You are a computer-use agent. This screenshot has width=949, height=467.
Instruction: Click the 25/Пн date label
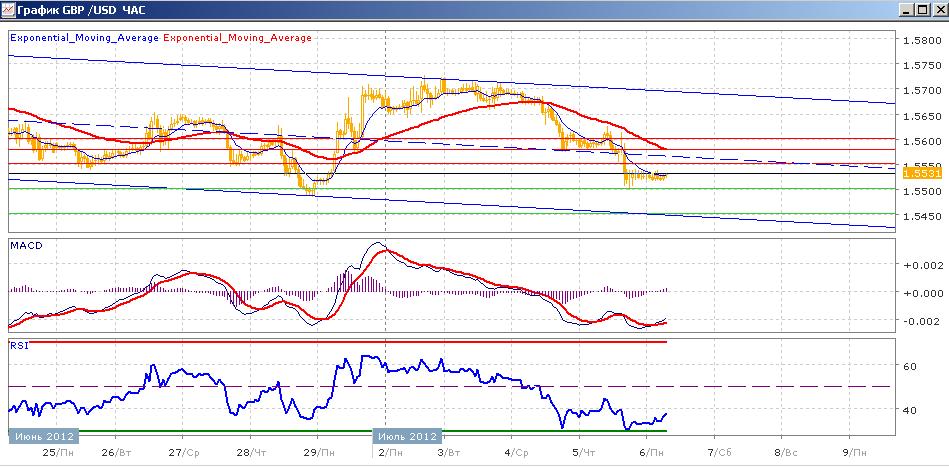58,452
